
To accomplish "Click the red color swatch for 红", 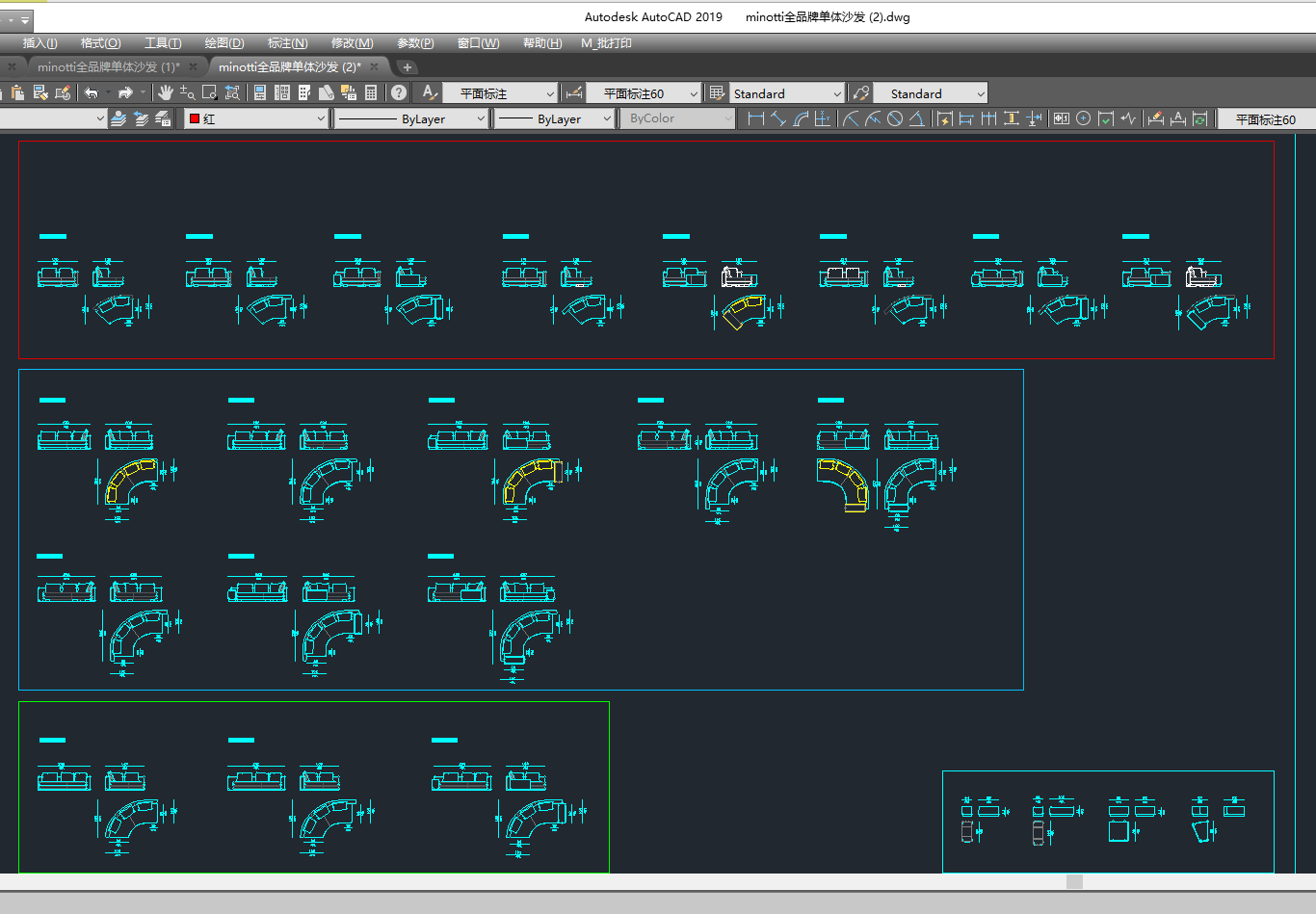I will coord(195,118).
